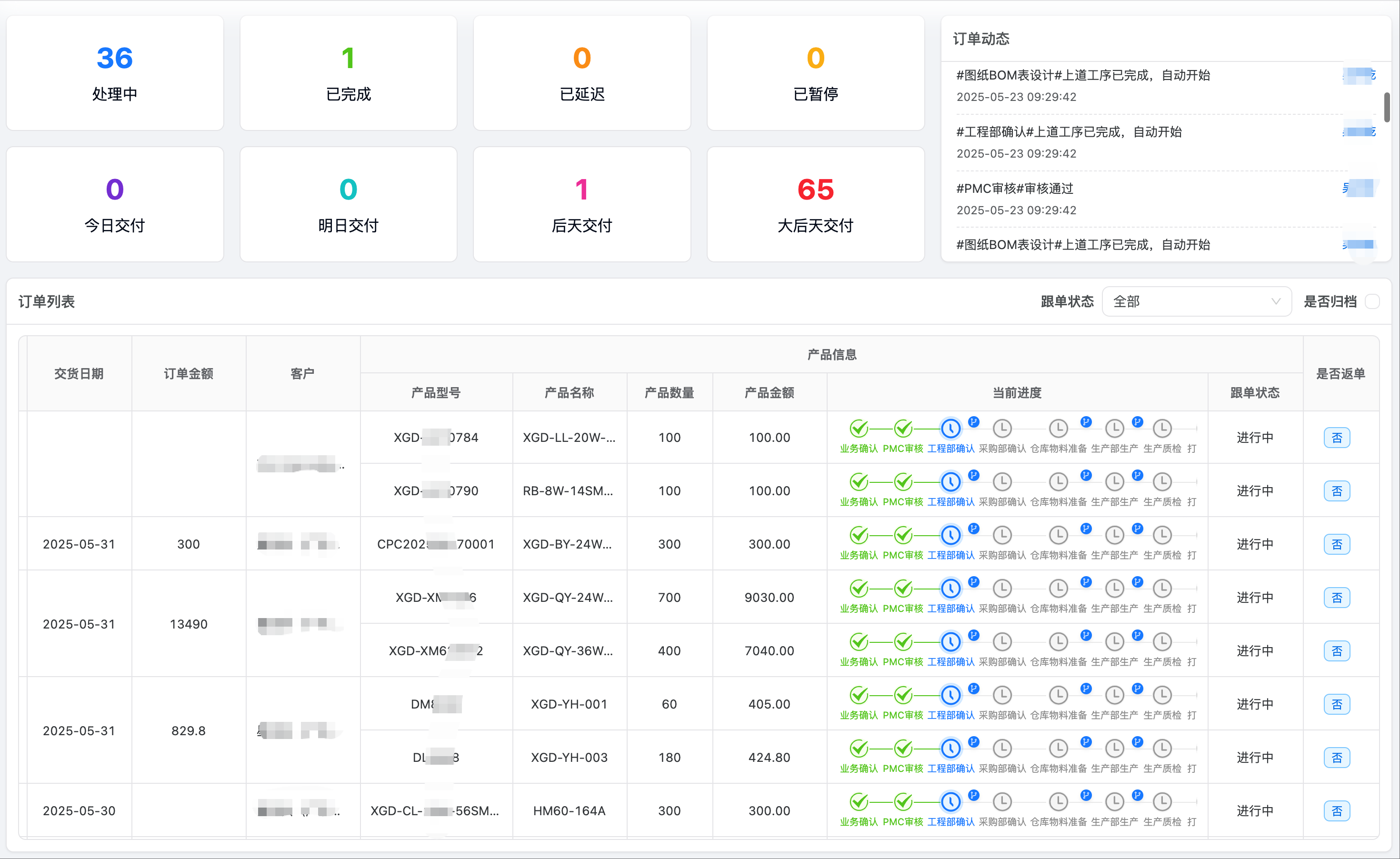Click the 当前进度 column header
Screen dimensions: 1400x859
(x=1017, y=392)
